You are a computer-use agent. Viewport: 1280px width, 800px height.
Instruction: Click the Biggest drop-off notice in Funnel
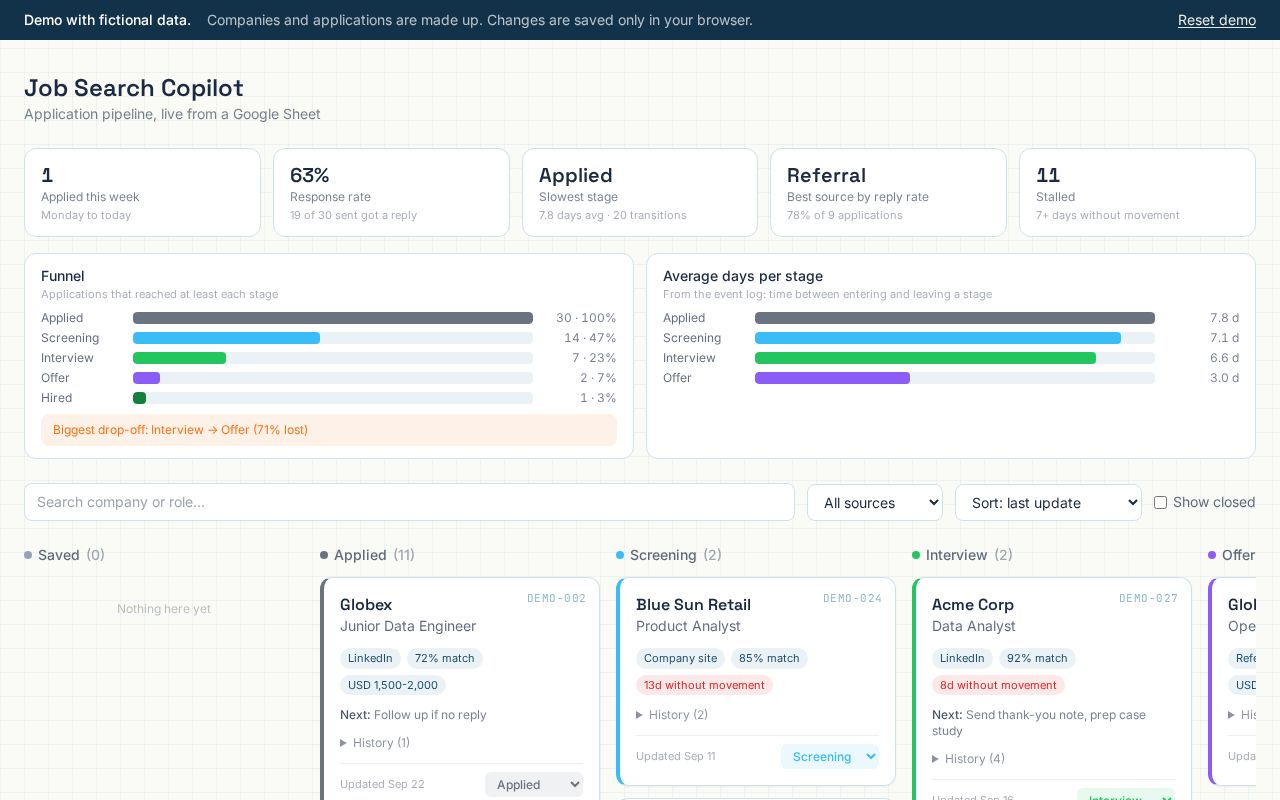click(x=329, y=430)
